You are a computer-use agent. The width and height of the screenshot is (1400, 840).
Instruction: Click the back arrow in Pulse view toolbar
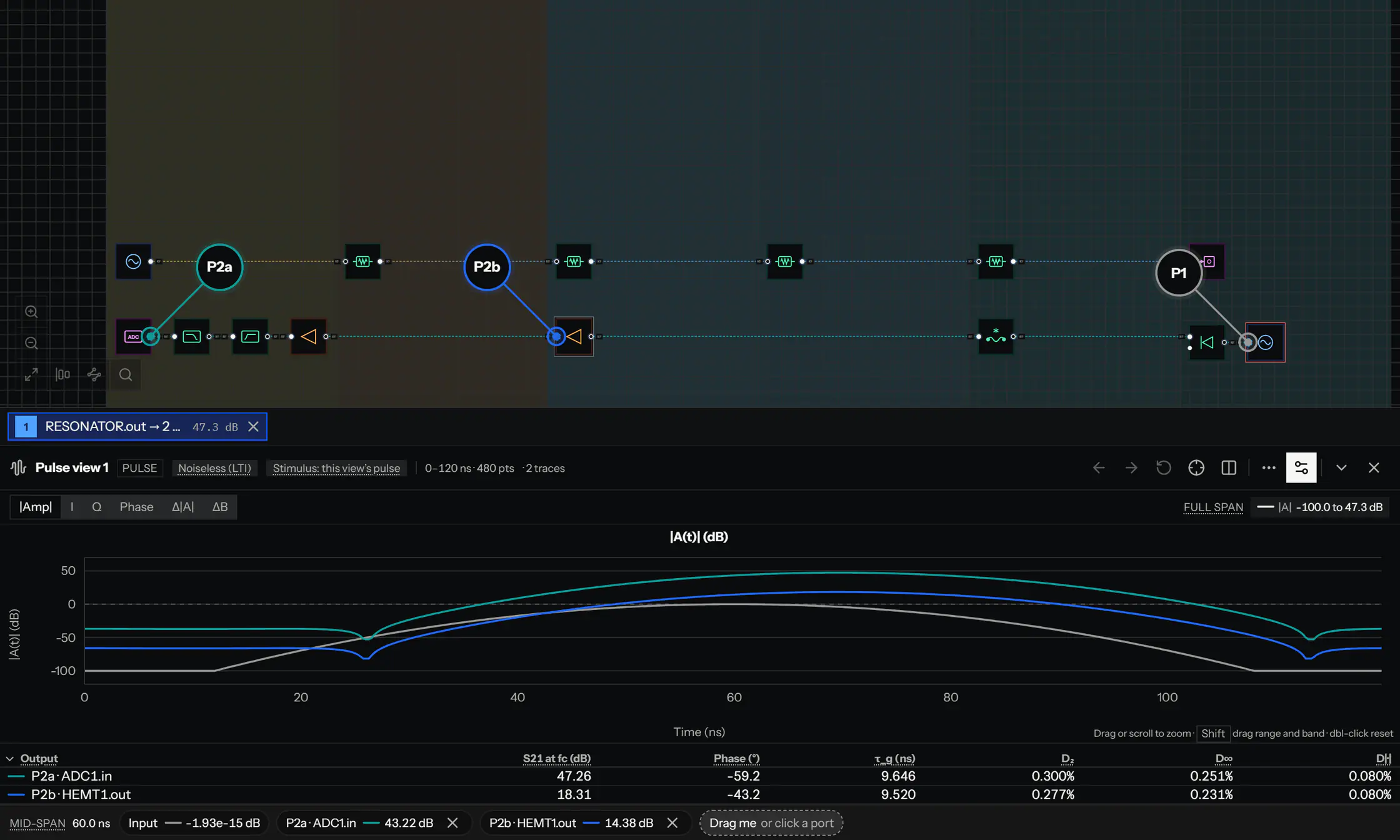1099,467
